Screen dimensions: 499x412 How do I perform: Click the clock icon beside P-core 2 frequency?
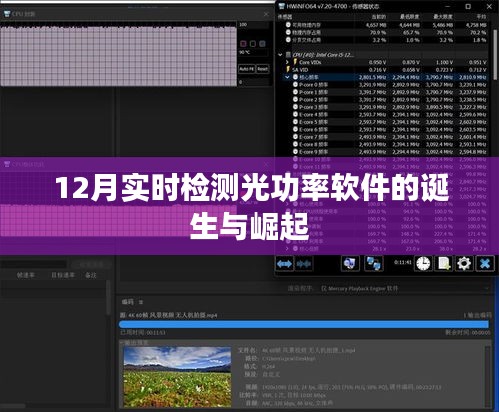click(295, 99)
